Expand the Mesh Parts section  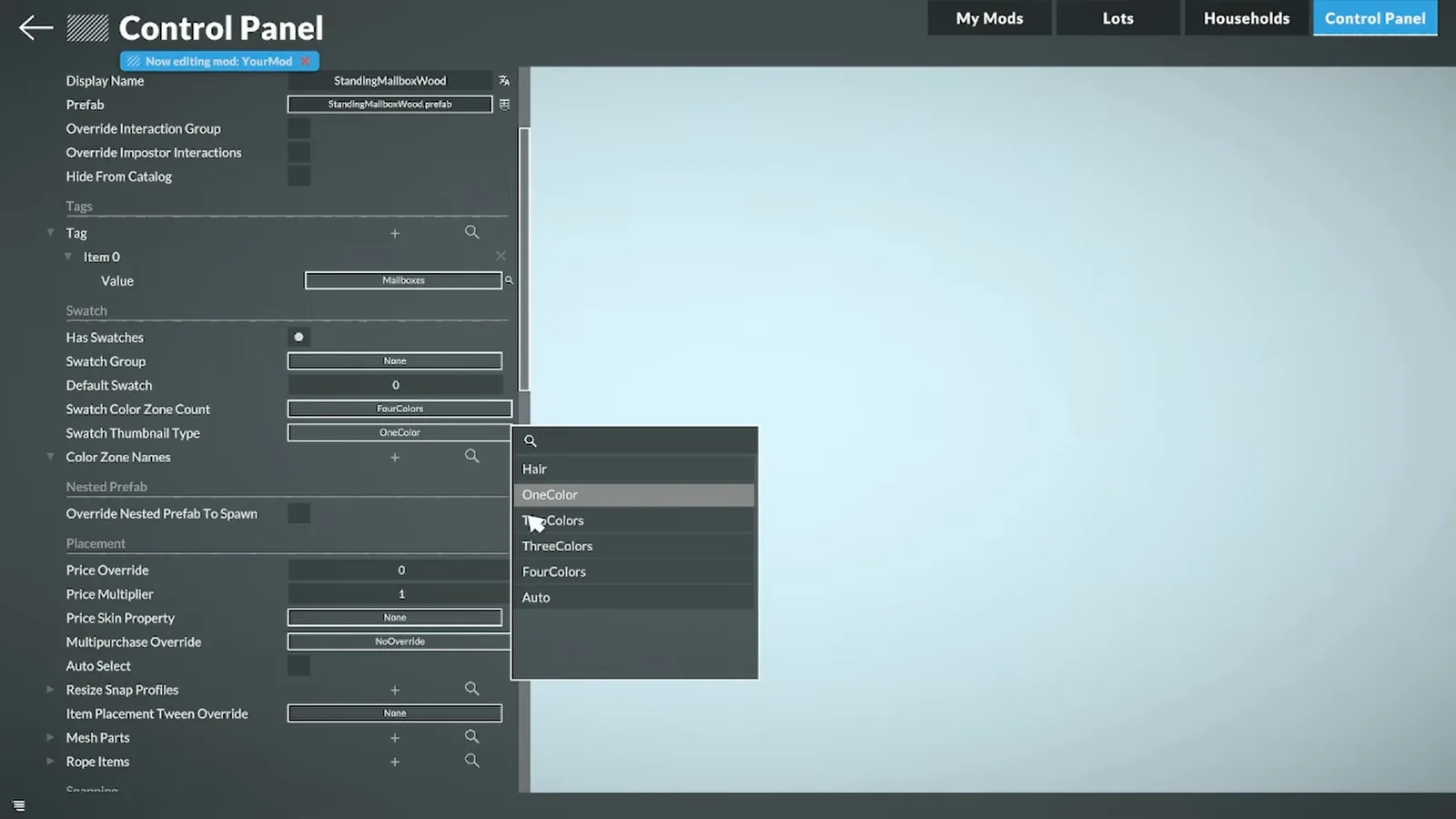(50, 737)
